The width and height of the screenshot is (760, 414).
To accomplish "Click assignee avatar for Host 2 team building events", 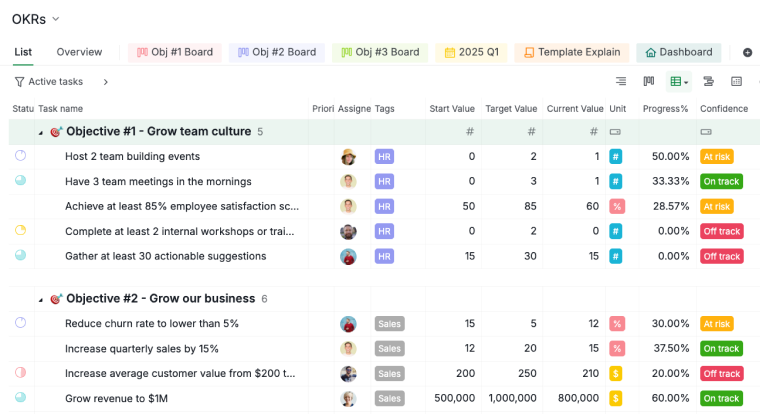I will point(348,157).
